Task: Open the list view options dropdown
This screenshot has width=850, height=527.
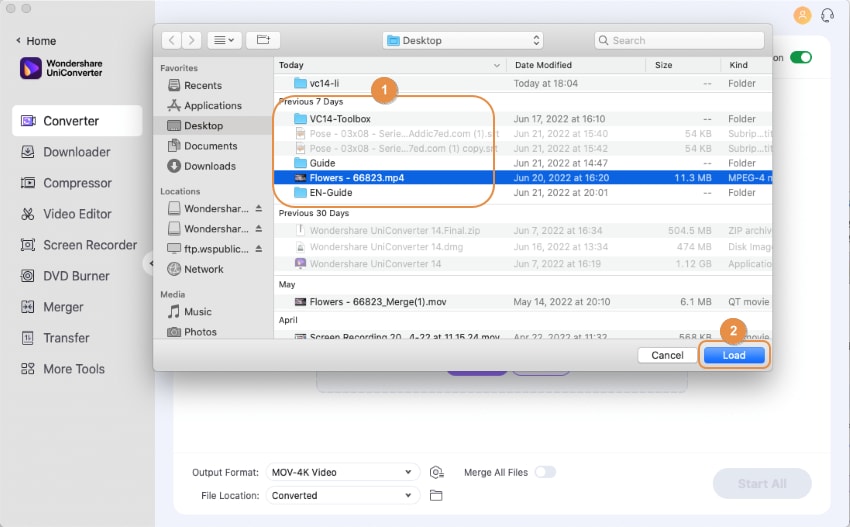Action: [x=224, y=40]
